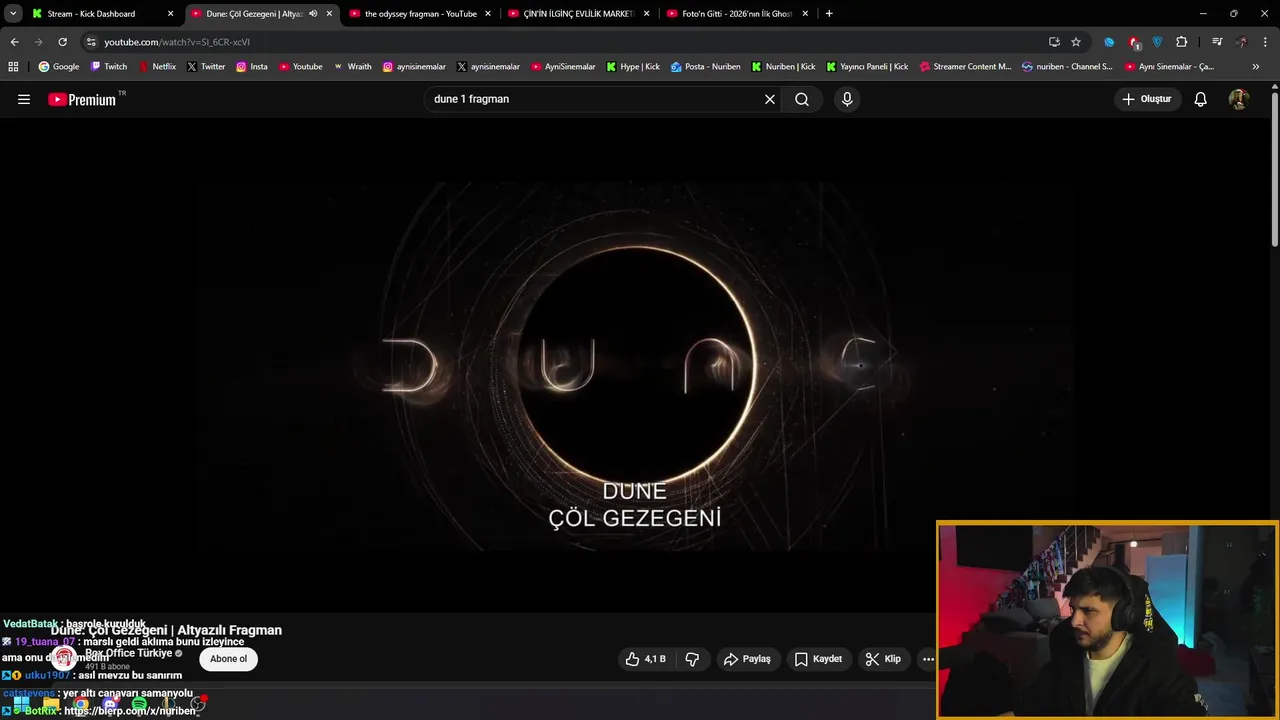Click the Dune trailer video player
The image size is (1280, 720).
[635, 365]
